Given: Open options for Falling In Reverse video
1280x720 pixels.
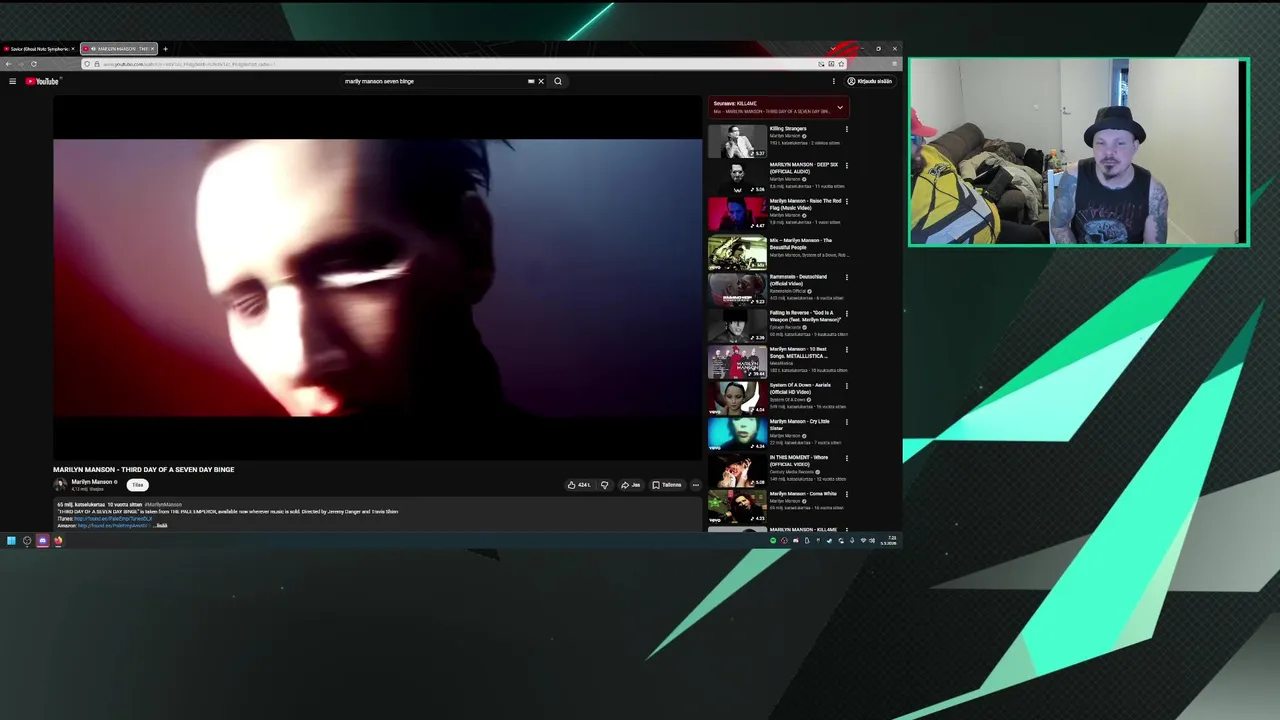Looking at the screenshot, I should pos(847,313).
